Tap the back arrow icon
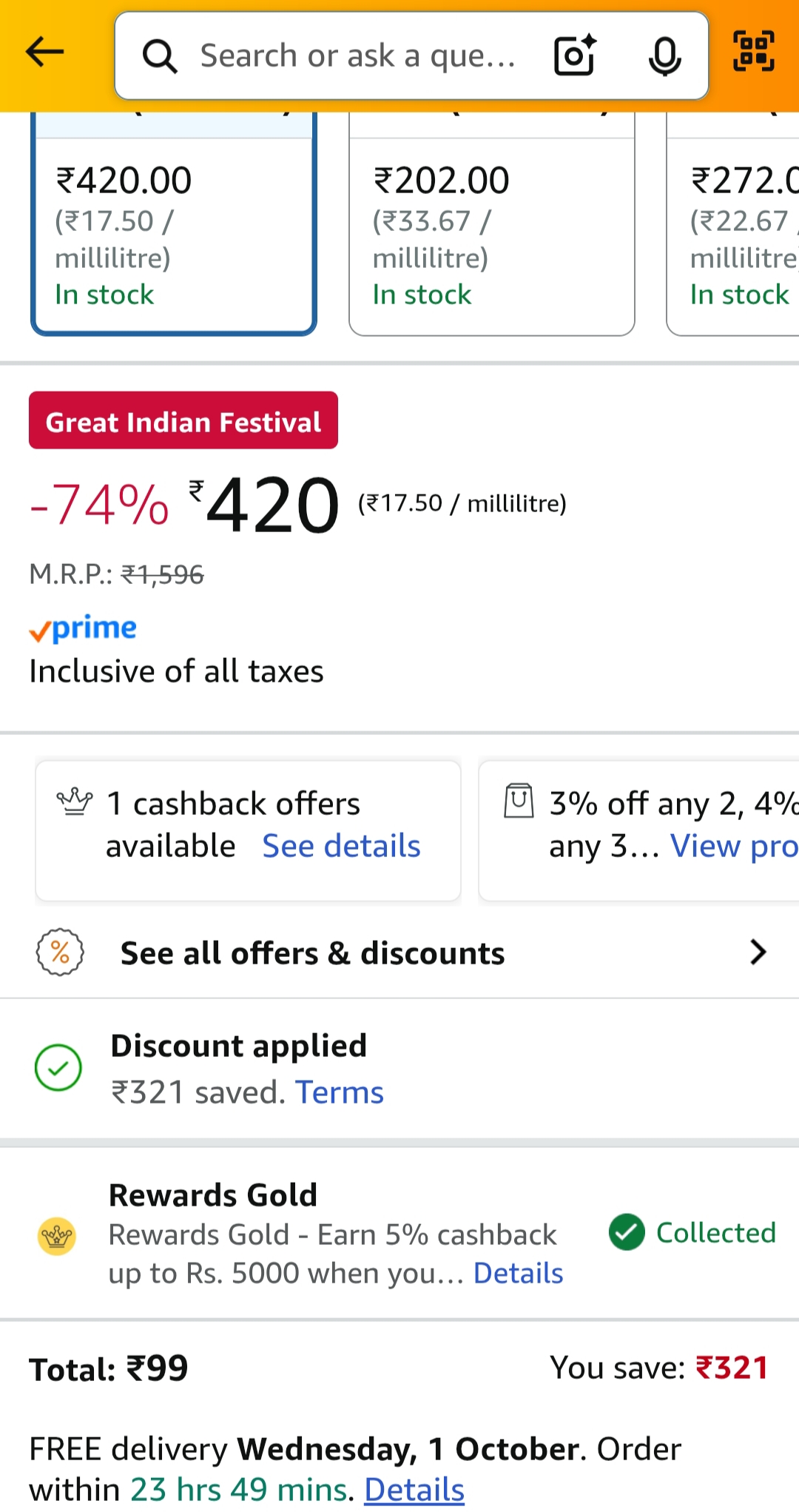 tap(44, 53)
